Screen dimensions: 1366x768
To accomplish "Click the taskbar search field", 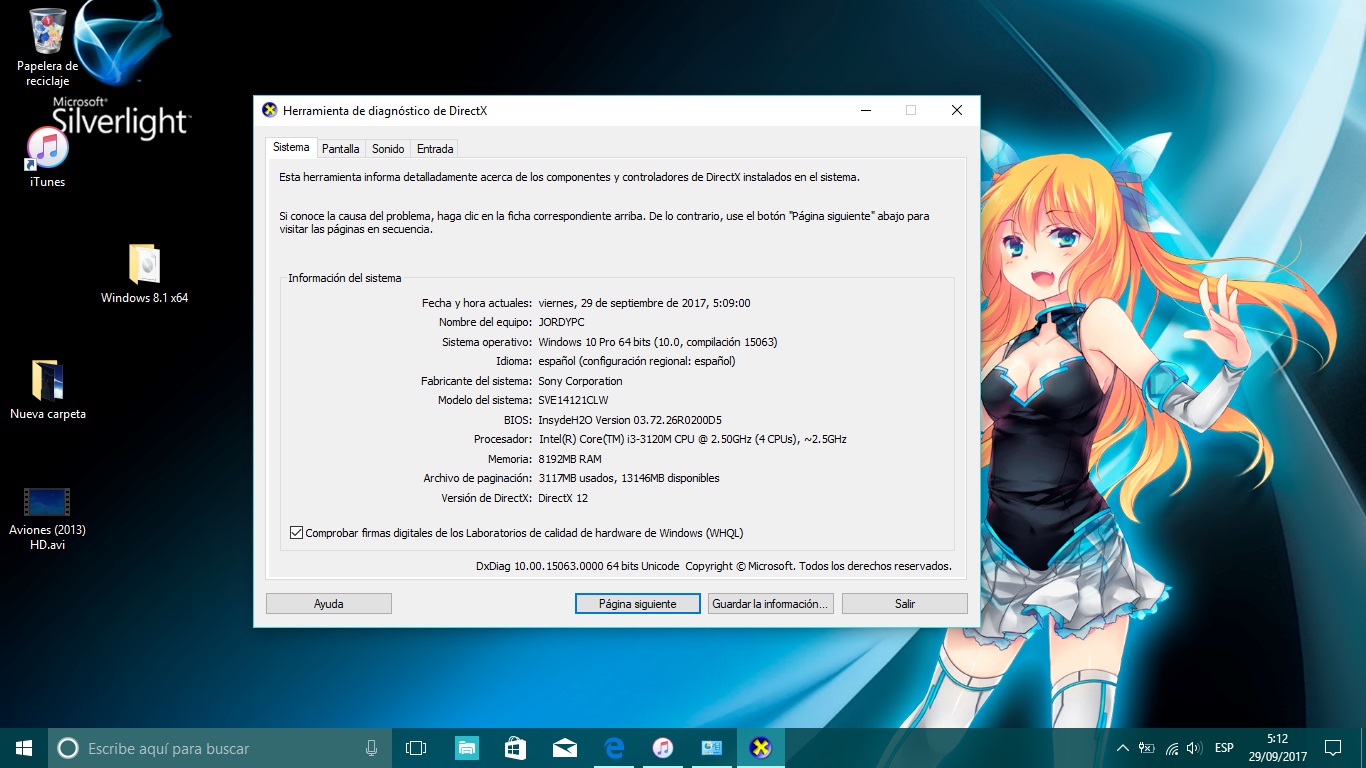I will tap(200, 747).
